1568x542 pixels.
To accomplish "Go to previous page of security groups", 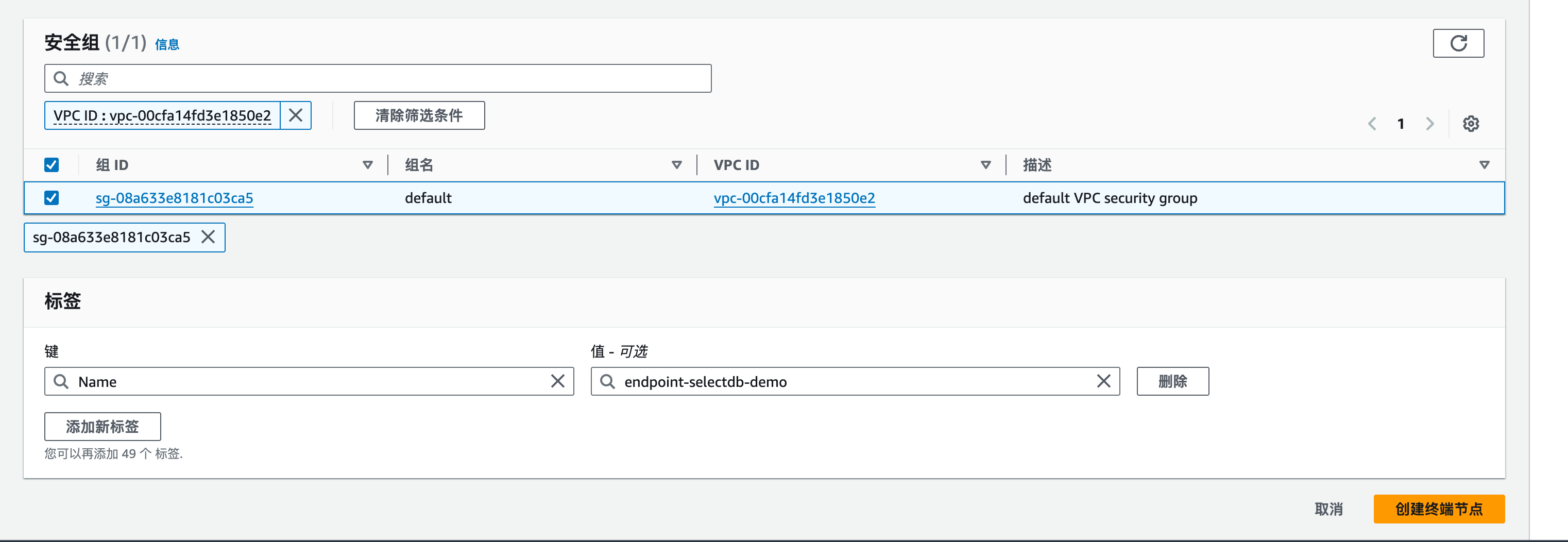I will [1372, 124].
